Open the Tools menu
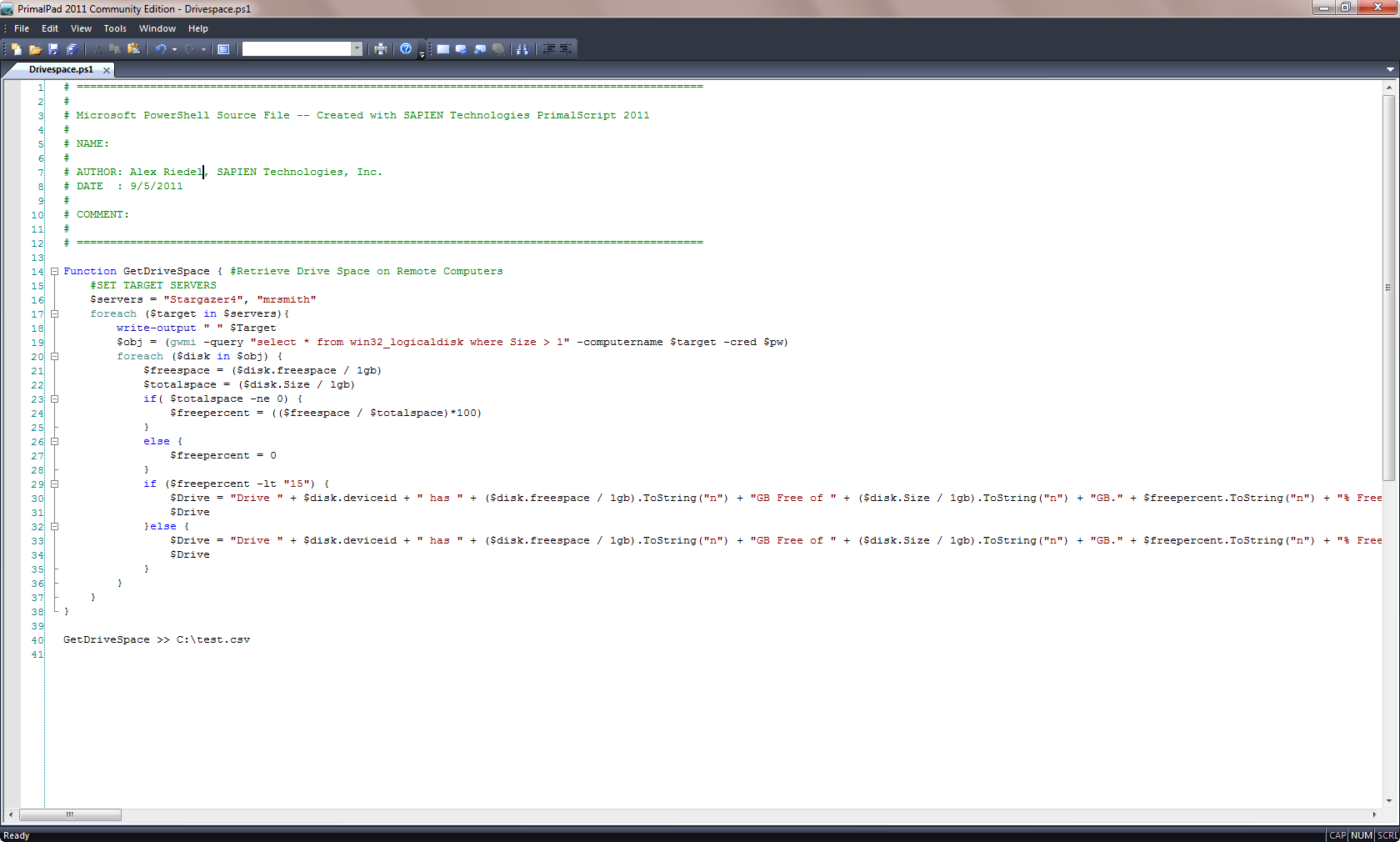The image size is (1400, 842). click(115, 28)
